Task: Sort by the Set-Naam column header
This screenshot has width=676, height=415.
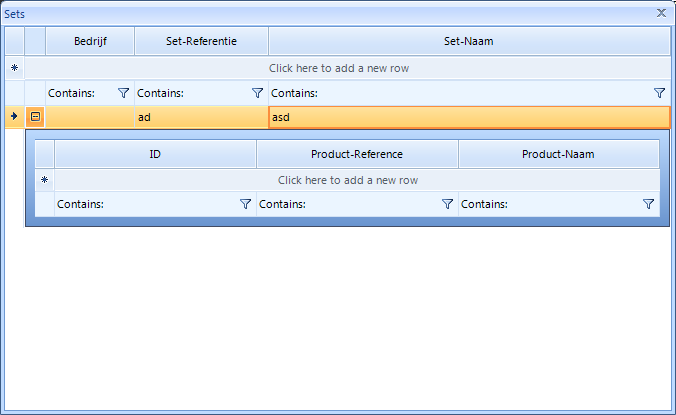Action: pos(468,42)
